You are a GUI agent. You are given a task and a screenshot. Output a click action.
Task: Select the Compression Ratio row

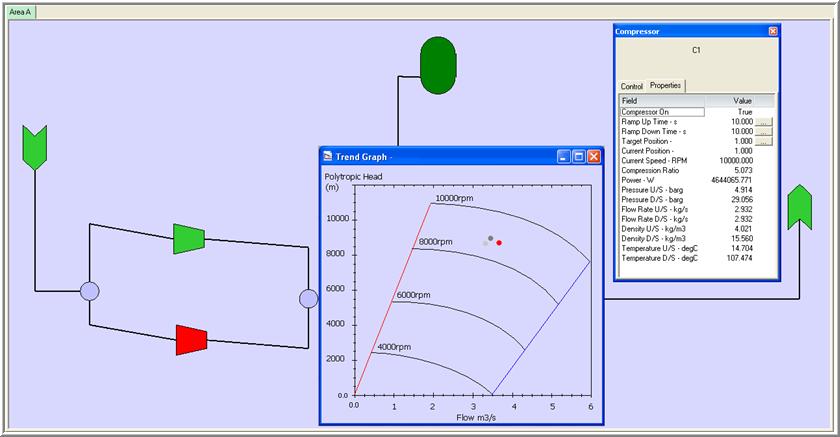[697, 170]
